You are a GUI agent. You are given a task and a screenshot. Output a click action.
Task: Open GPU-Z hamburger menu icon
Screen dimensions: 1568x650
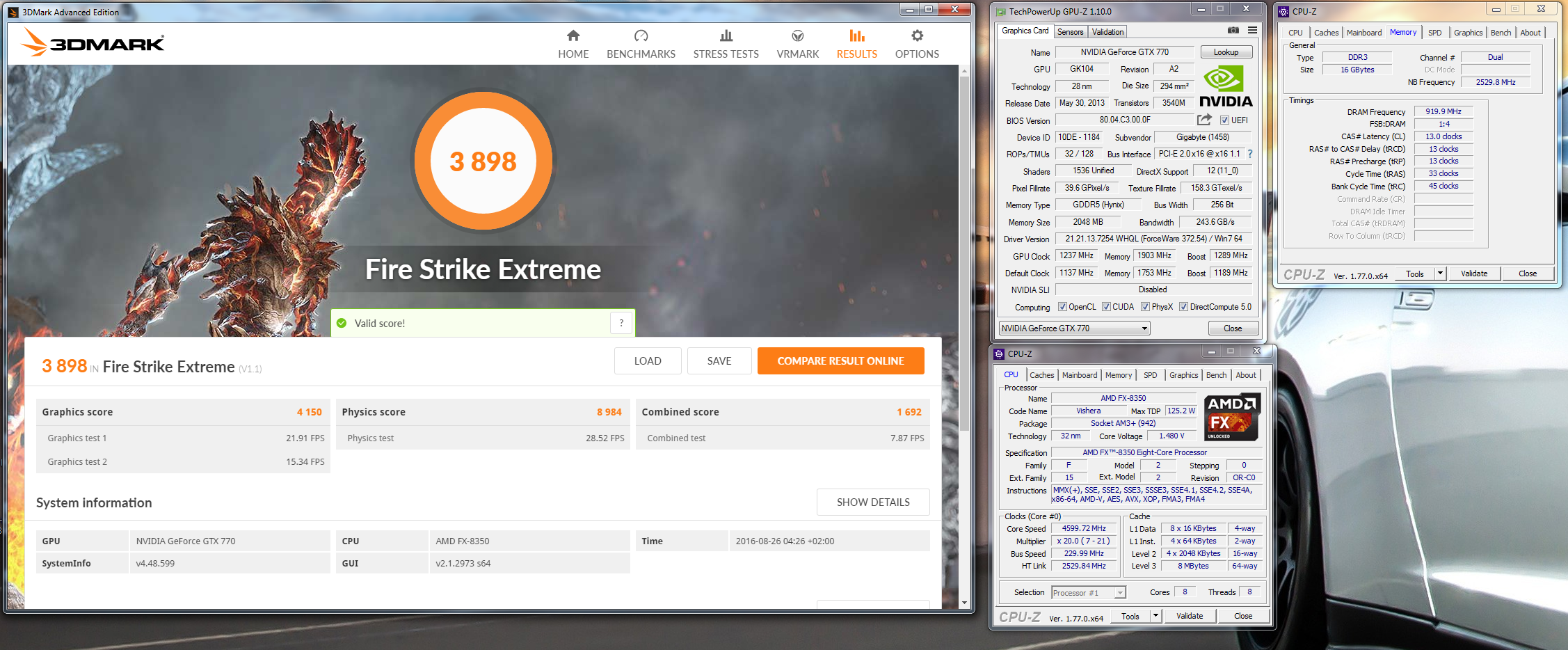pyautogui.click(x=1252, y=31)
